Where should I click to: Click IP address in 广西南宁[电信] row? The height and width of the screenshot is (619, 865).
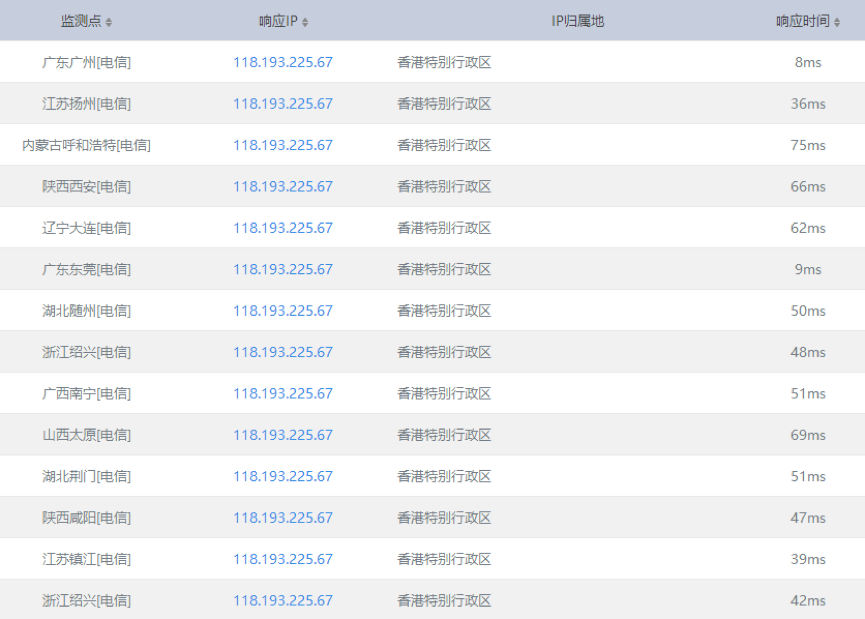click(283, 393)
